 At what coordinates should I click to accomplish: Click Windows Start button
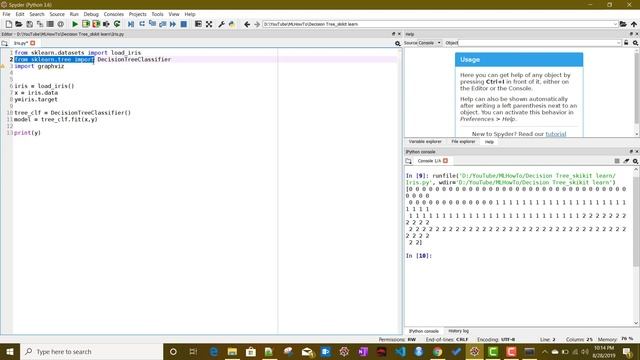pos(10,351)
